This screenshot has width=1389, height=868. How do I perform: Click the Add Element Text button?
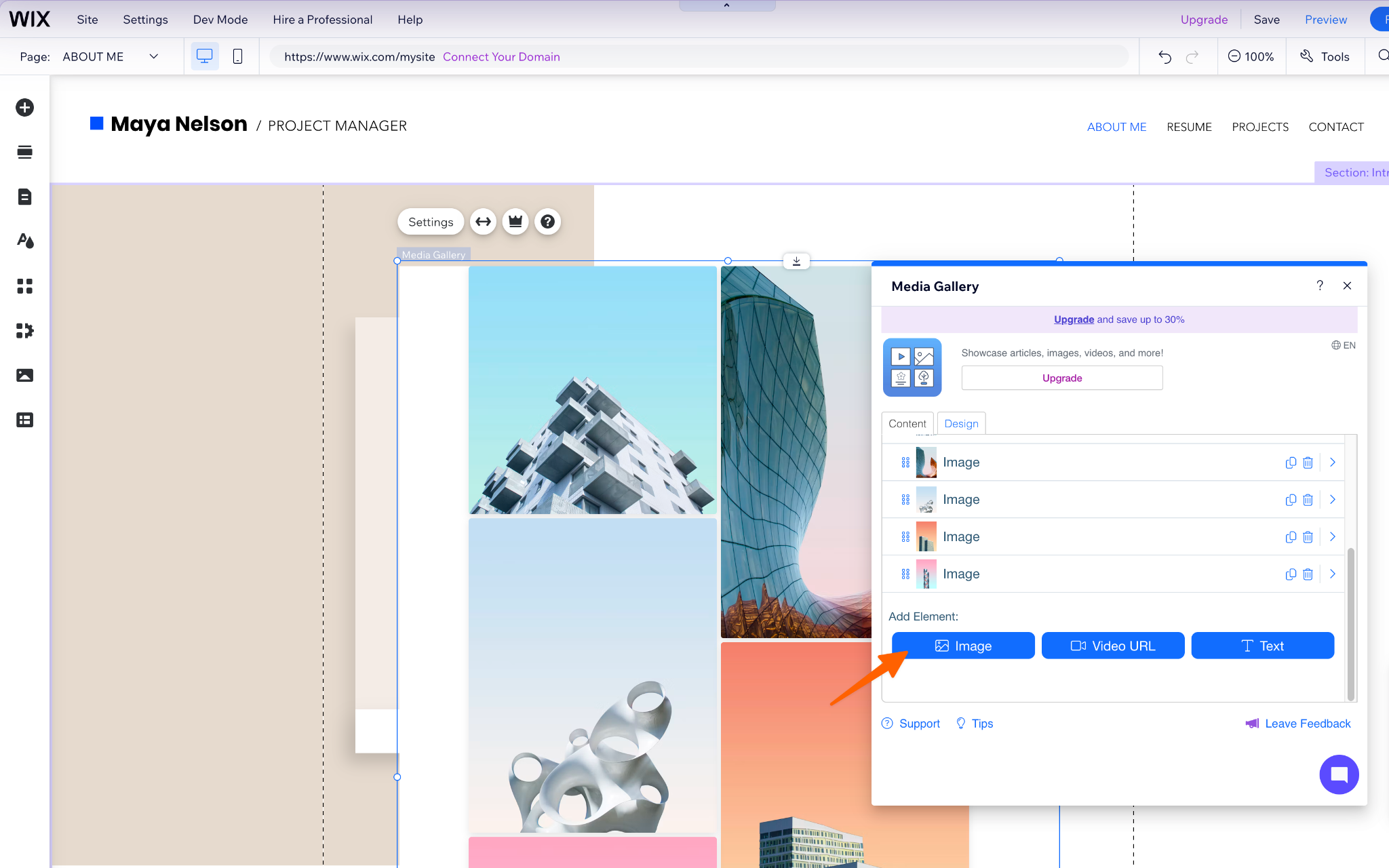(x=1263, y=646)
